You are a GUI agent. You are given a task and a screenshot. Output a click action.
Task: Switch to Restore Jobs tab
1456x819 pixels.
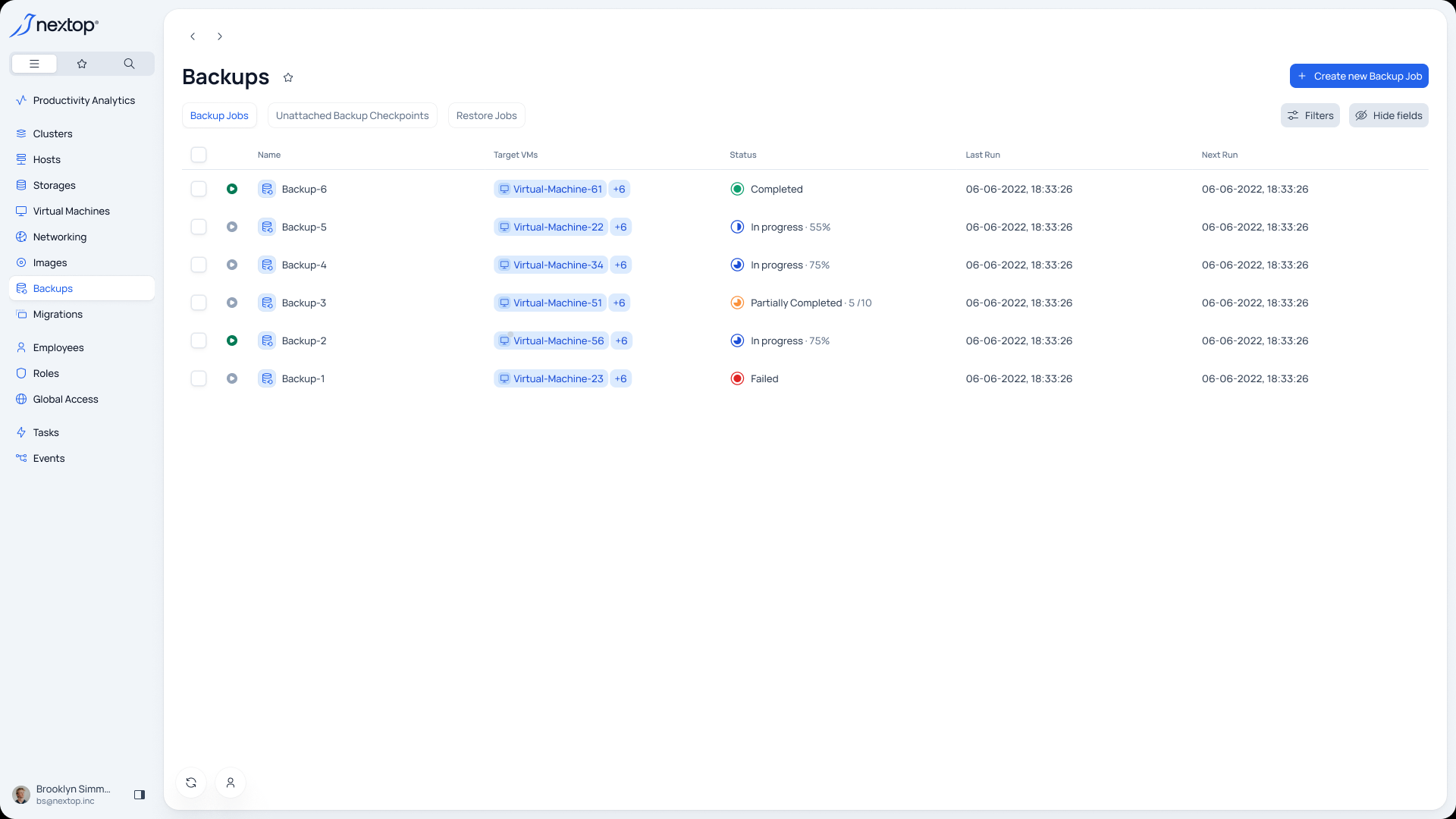pyautogui.click(x=486, y=115)
